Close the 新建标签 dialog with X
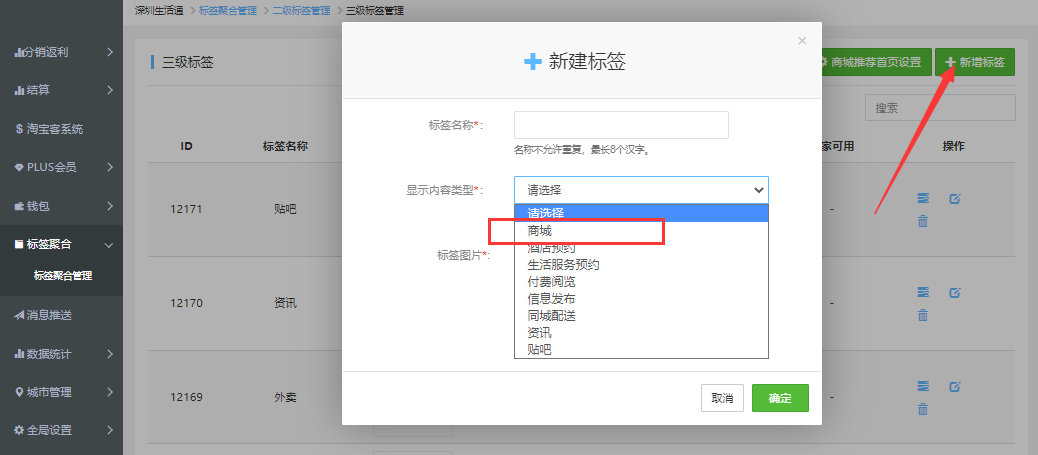 click(801, 41)
